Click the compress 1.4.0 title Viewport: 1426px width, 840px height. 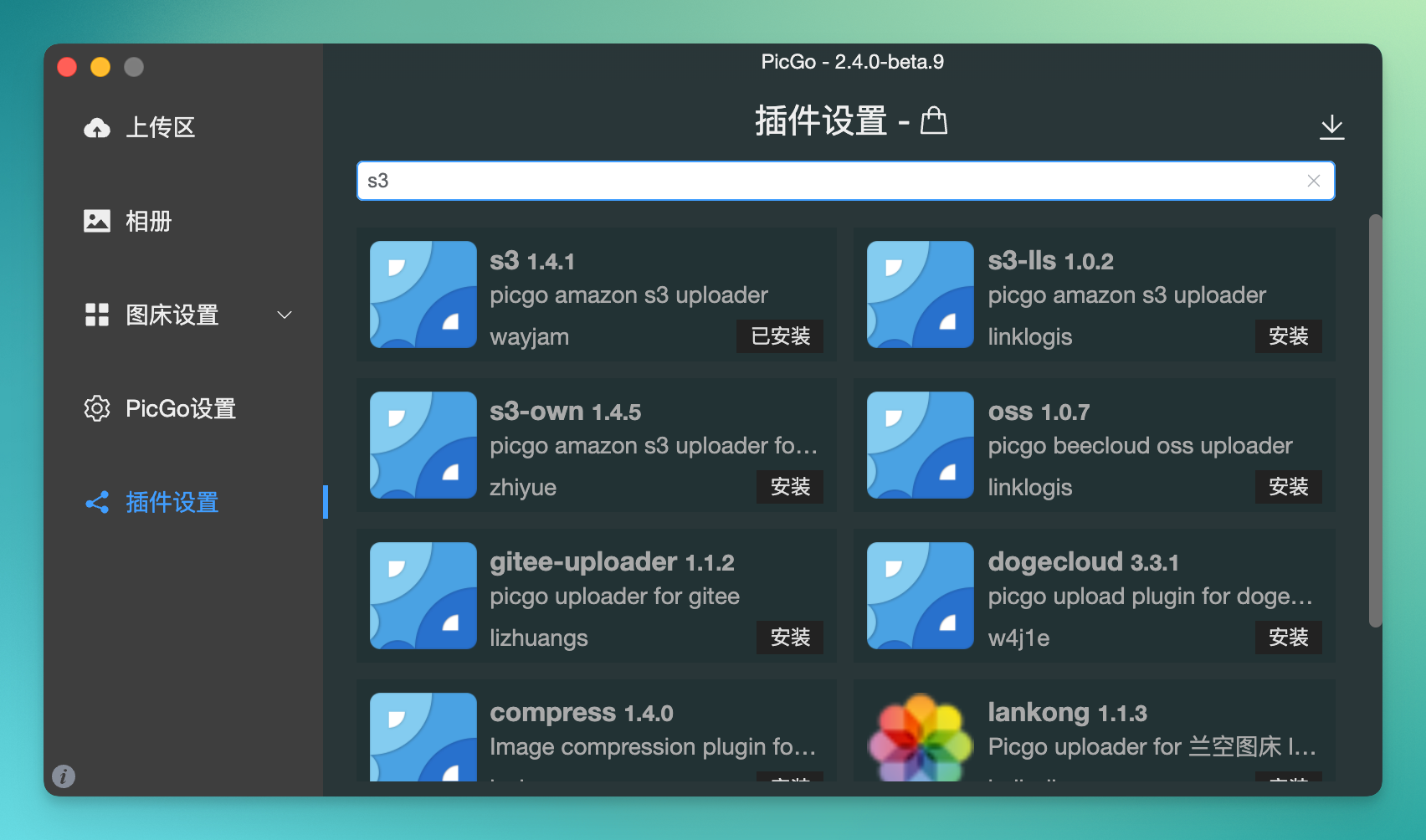582,713
